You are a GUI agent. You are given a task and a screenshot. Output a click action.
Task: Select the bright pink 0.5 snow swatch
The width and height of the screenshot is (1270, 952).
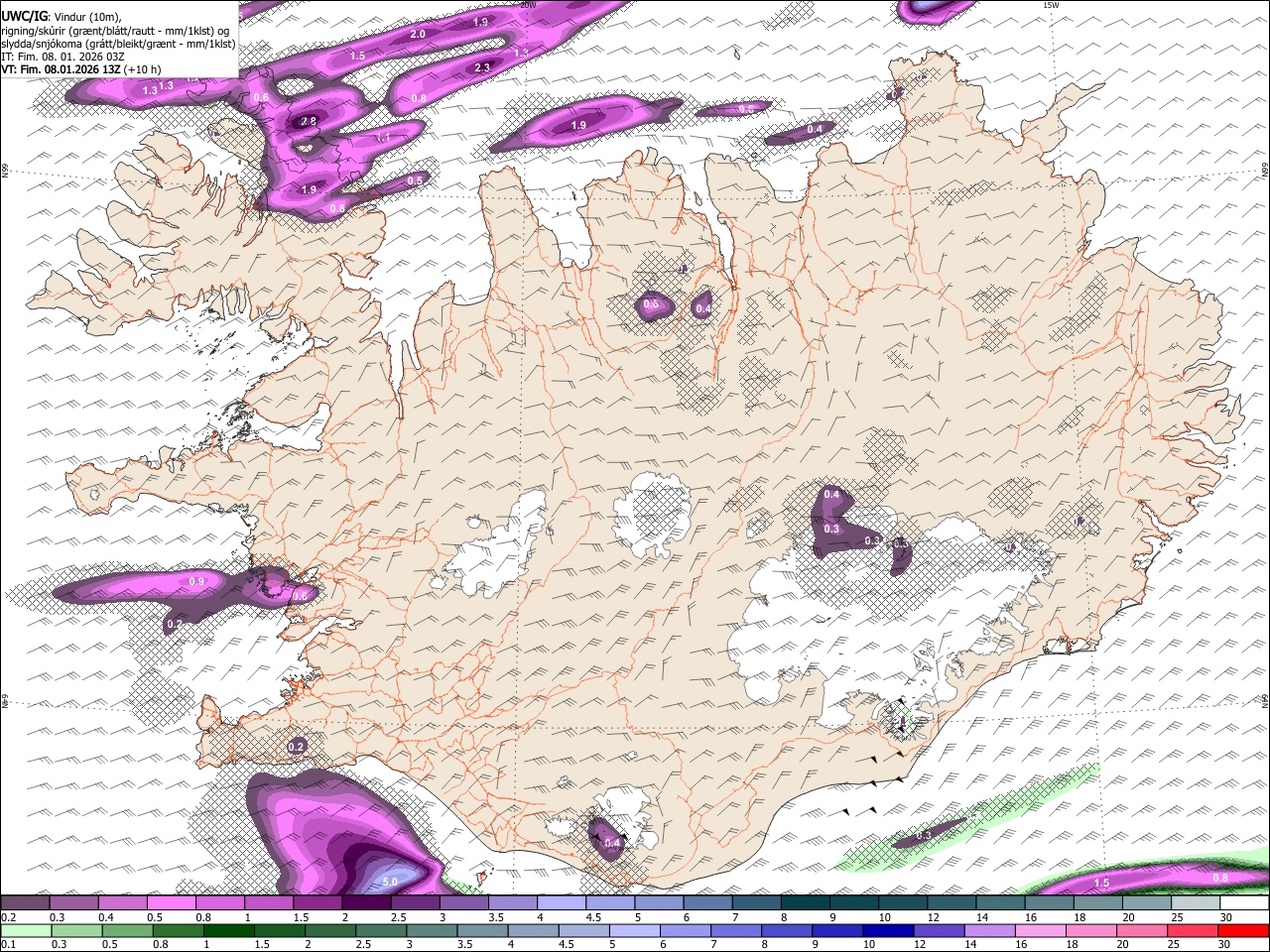(x=170, y=903)
